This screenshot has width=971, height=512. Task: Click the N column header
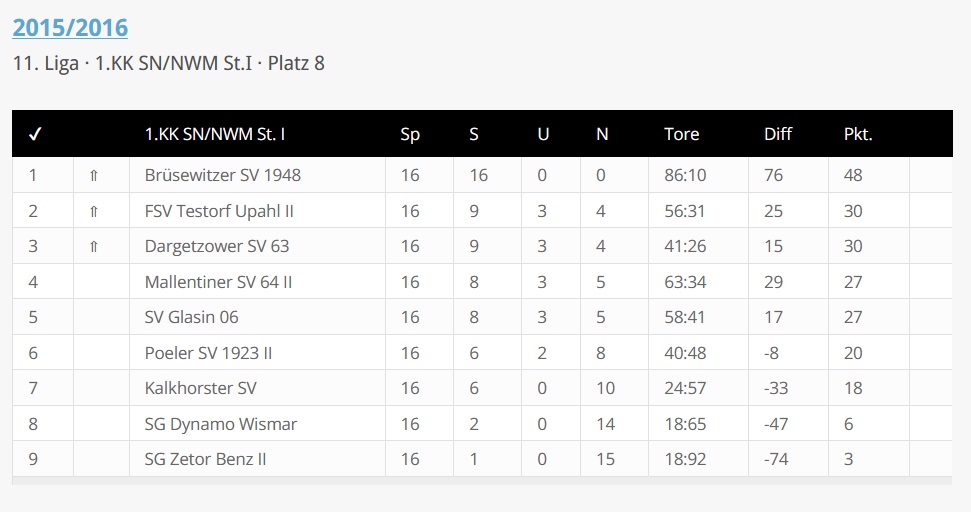tap(602, 134)
